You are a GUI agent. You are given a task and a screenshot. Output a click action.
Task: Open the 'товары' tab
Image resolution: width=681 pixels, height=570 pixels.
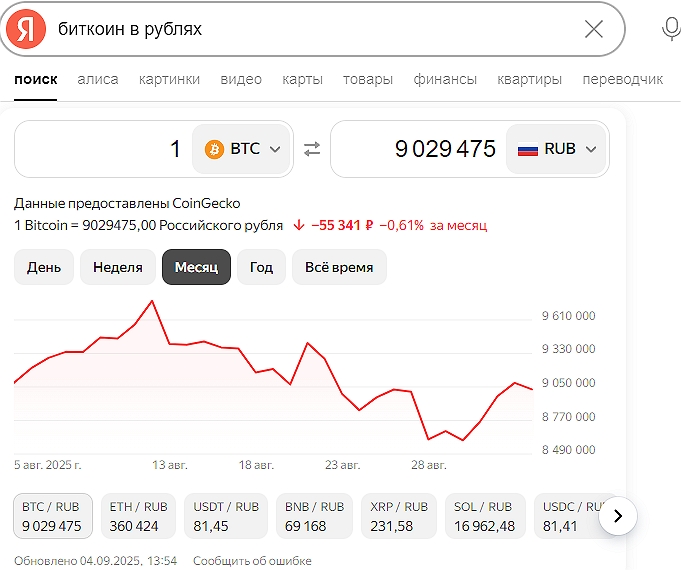(x=368, y=80)
